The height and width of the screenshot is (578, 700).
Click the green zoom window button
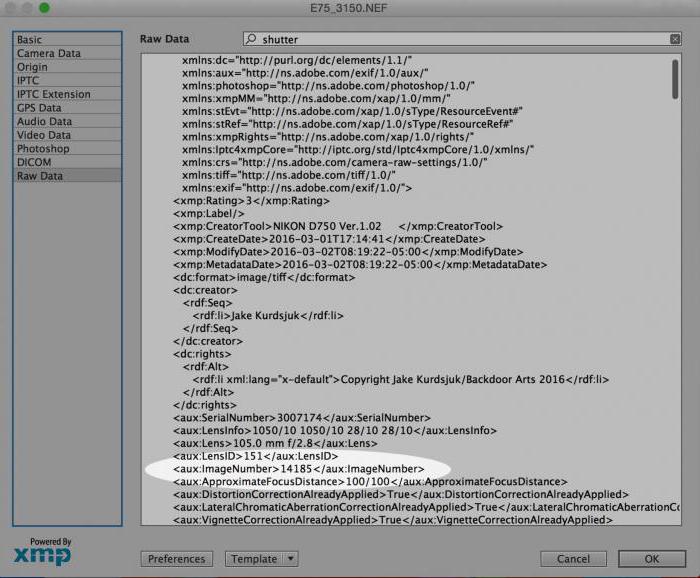coord(44,8)
